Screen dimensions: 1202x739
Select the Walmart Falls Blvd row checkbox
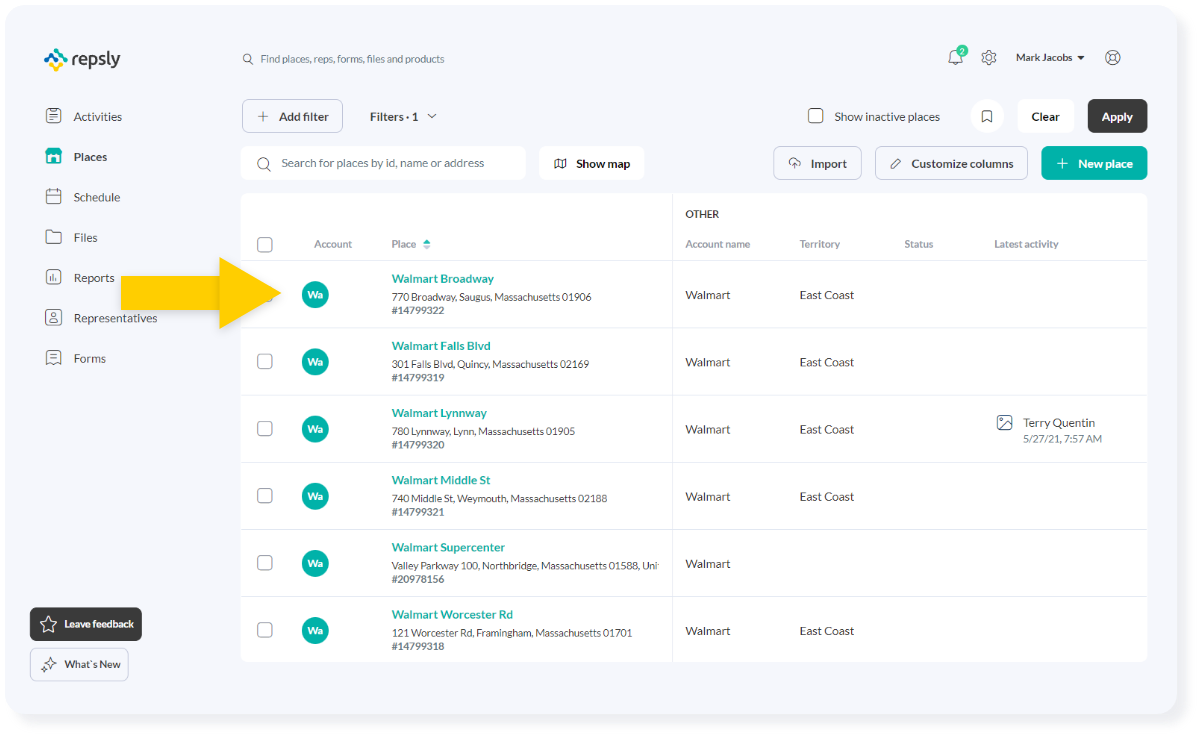coord(265,361)
